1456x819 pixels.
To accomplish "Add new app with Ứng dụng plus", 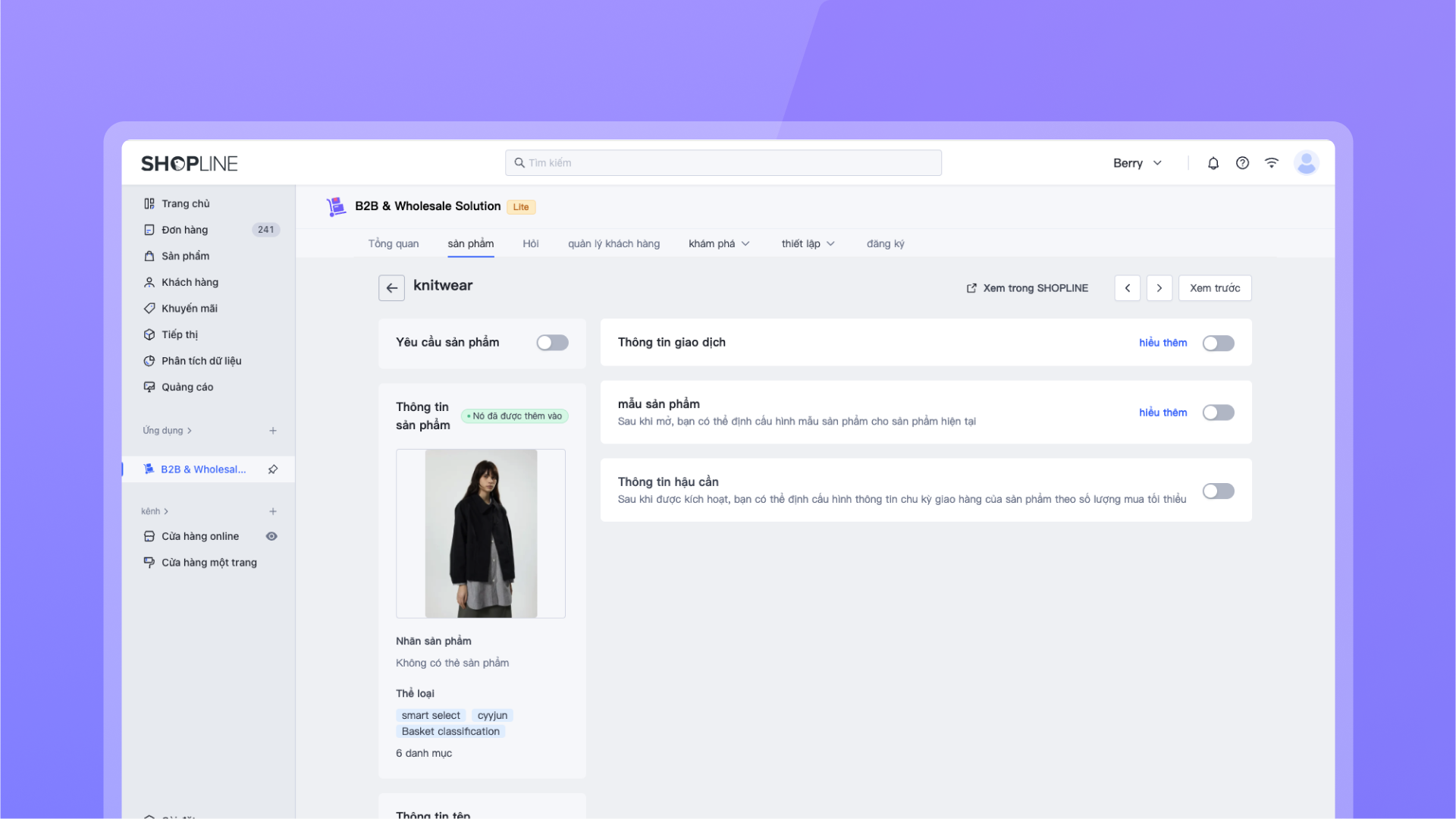I will pos(273,431).
